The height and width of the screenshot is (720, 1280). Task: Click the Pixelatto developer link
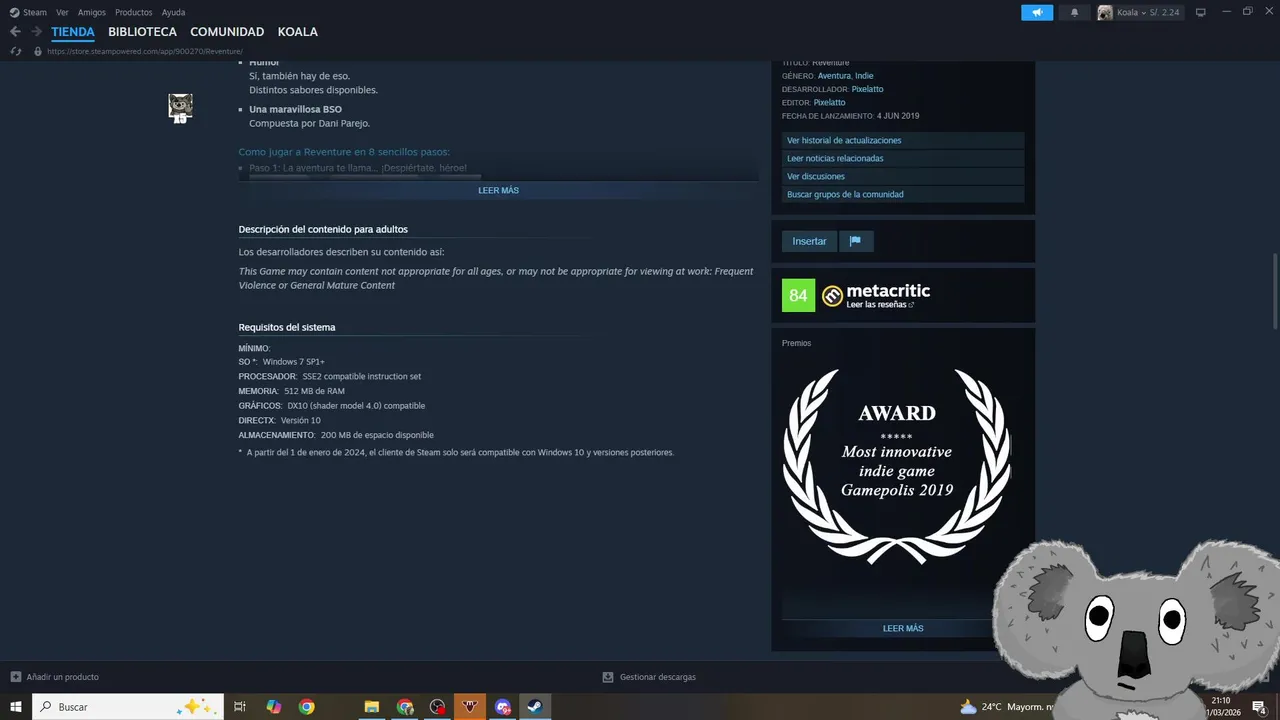click(867, 89)
